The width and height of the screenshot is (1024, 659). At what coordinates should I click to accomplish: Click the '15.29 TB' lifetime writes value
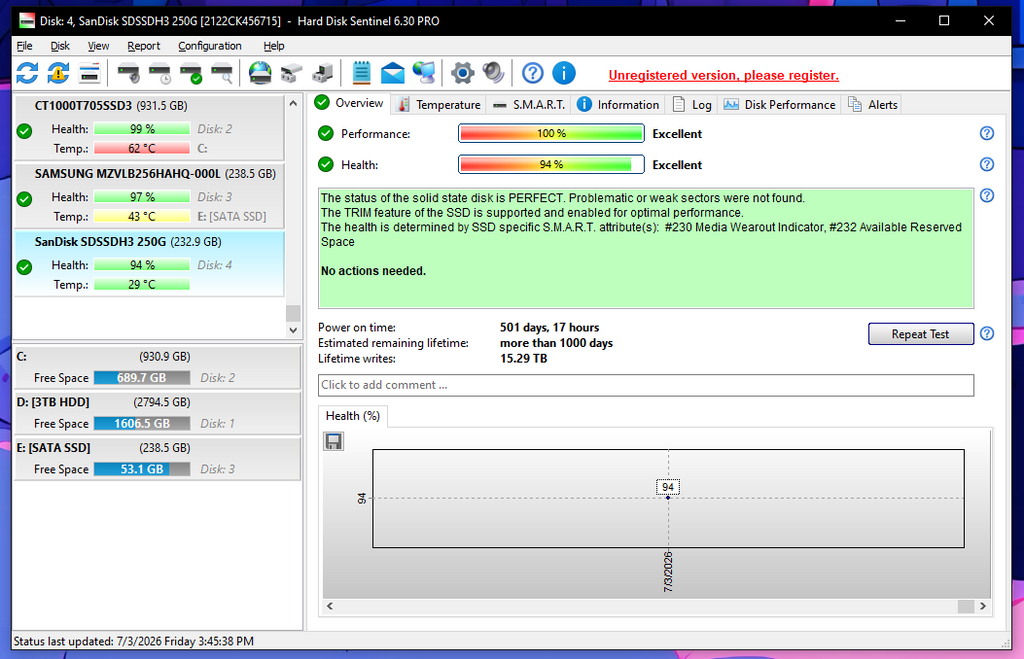click(524, 359)
